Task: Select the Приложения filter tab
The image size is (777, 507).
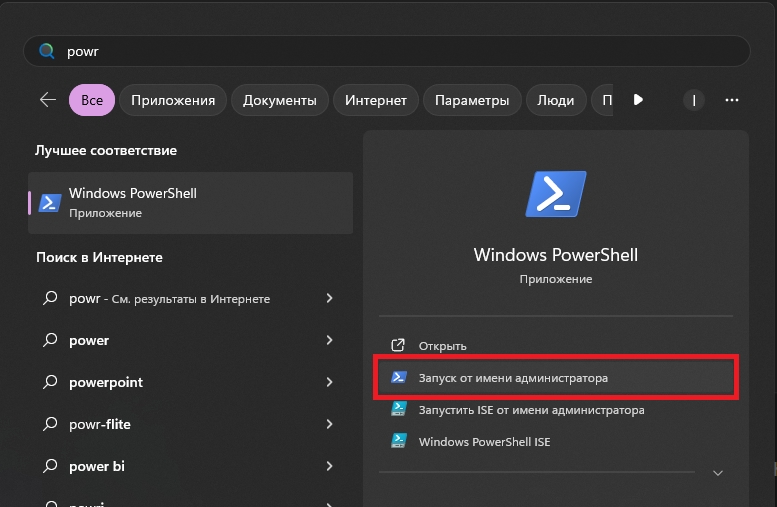Action: coord(173,100)
